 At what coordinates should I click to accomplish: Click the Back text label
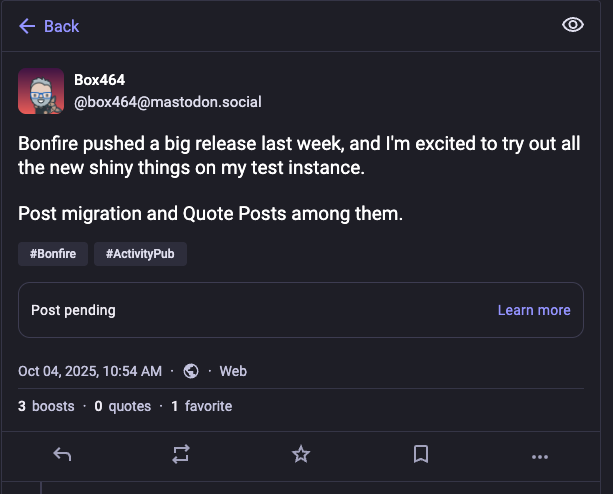[x=61, y=26]
